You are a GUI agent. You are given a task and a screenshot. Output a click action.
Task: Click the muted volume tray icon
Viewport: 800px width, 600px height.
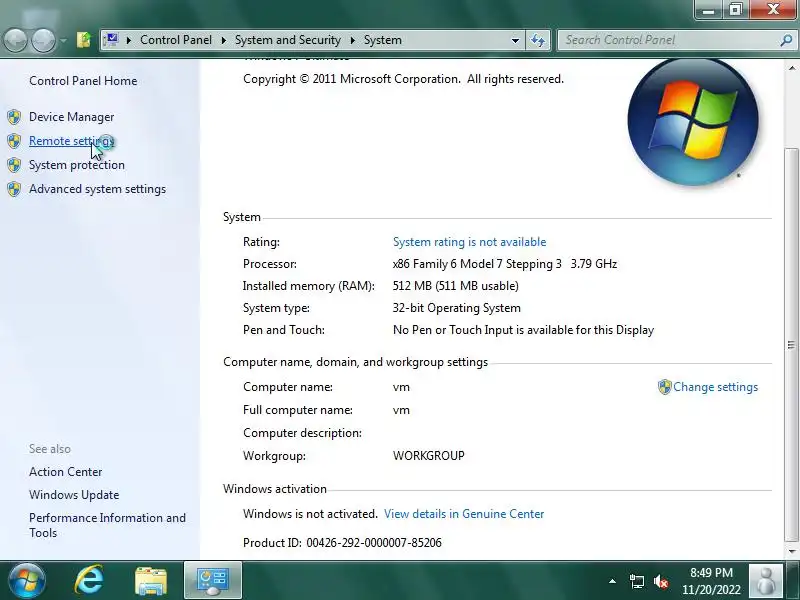point(661,581)
